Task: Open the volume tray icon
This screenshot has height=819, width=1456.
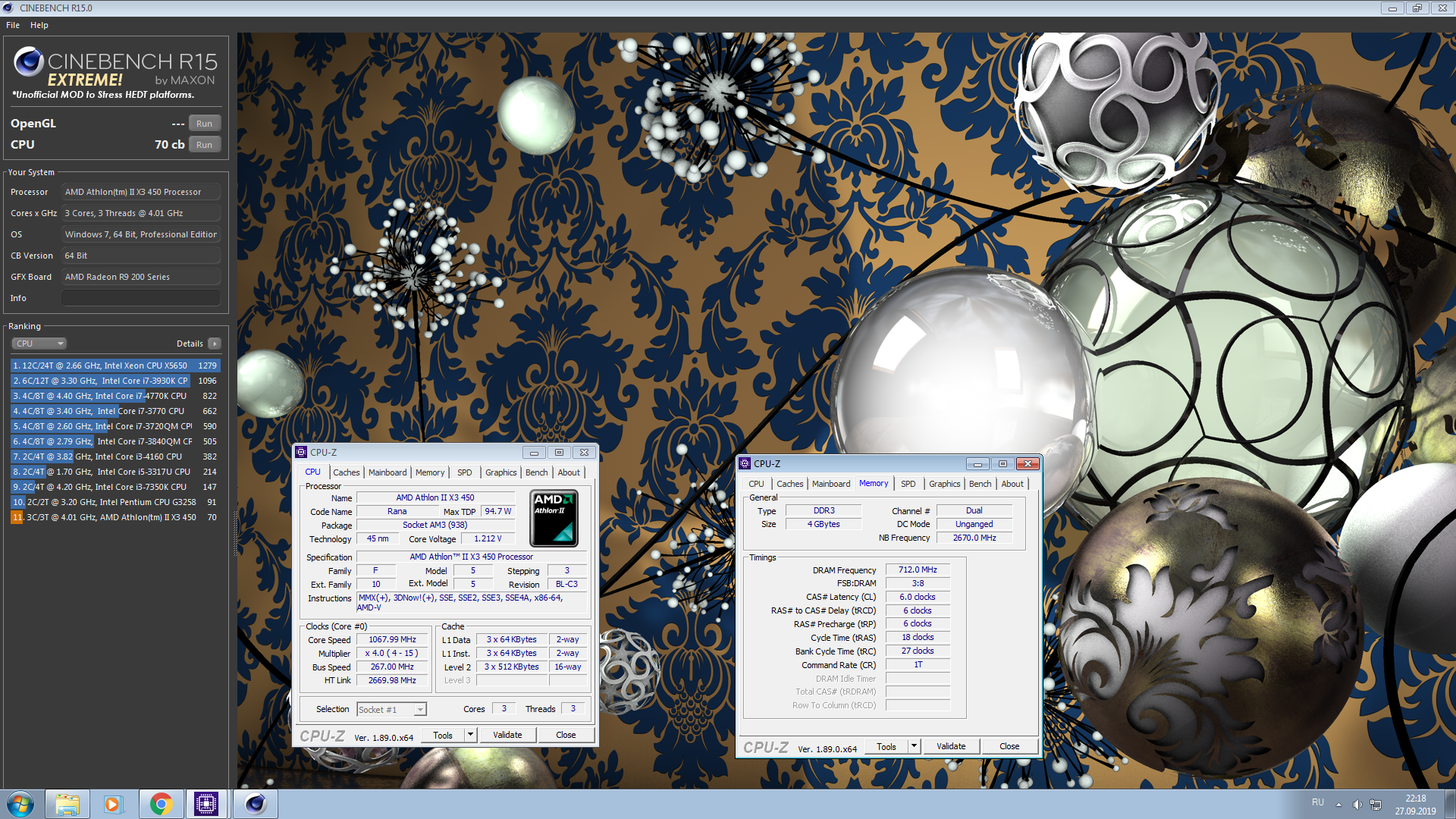Action: tap(1357, 804)
